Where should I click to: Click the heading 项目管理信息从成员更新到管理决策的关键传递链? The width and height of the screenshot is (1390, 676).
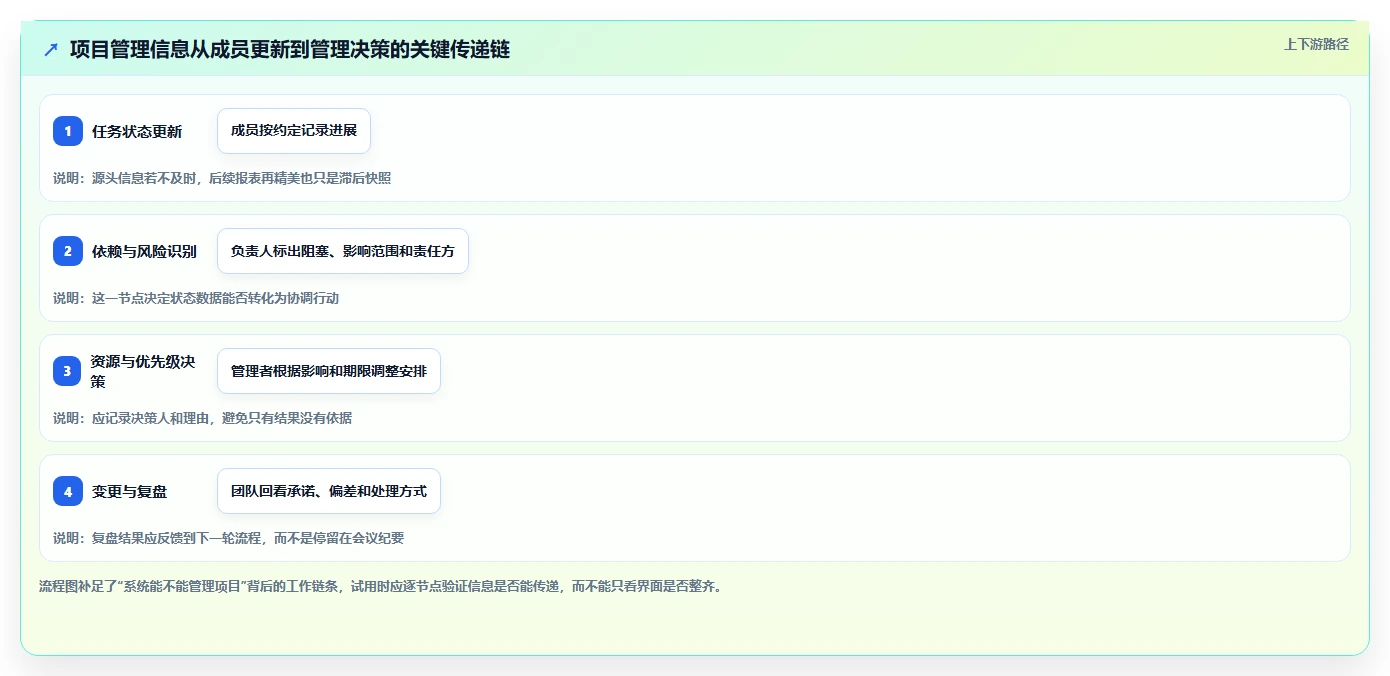(x=290, y=49)
